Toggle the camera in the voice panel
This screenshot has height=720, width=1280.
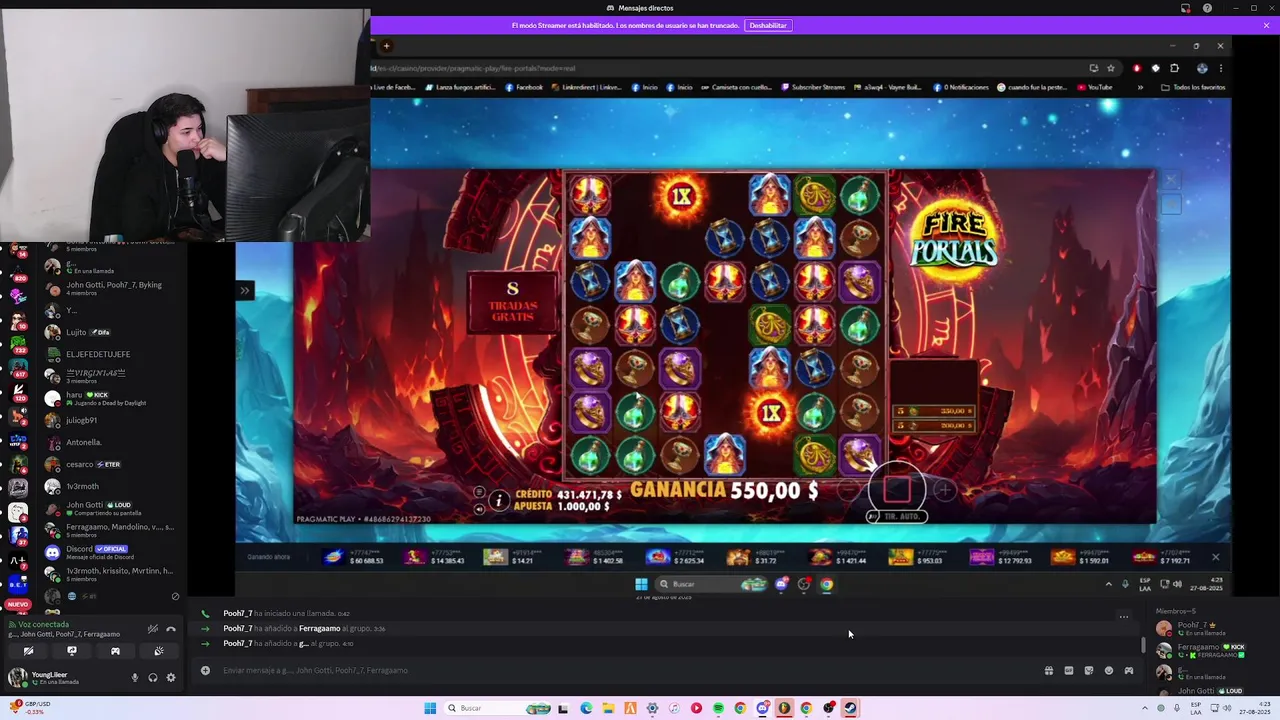[28, 651]
